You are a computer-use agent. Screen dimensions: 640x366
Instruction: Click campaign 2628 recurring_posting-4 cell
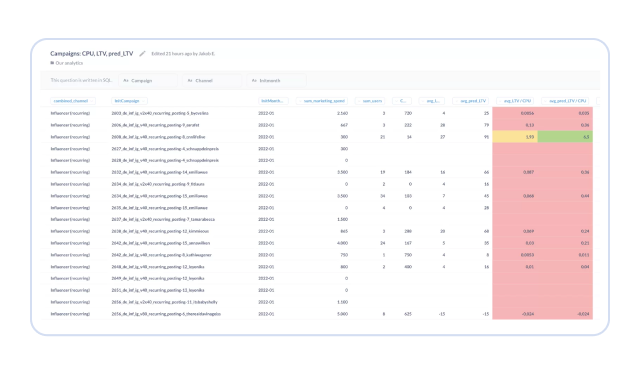pyautogui.click(x=165, y=160)
